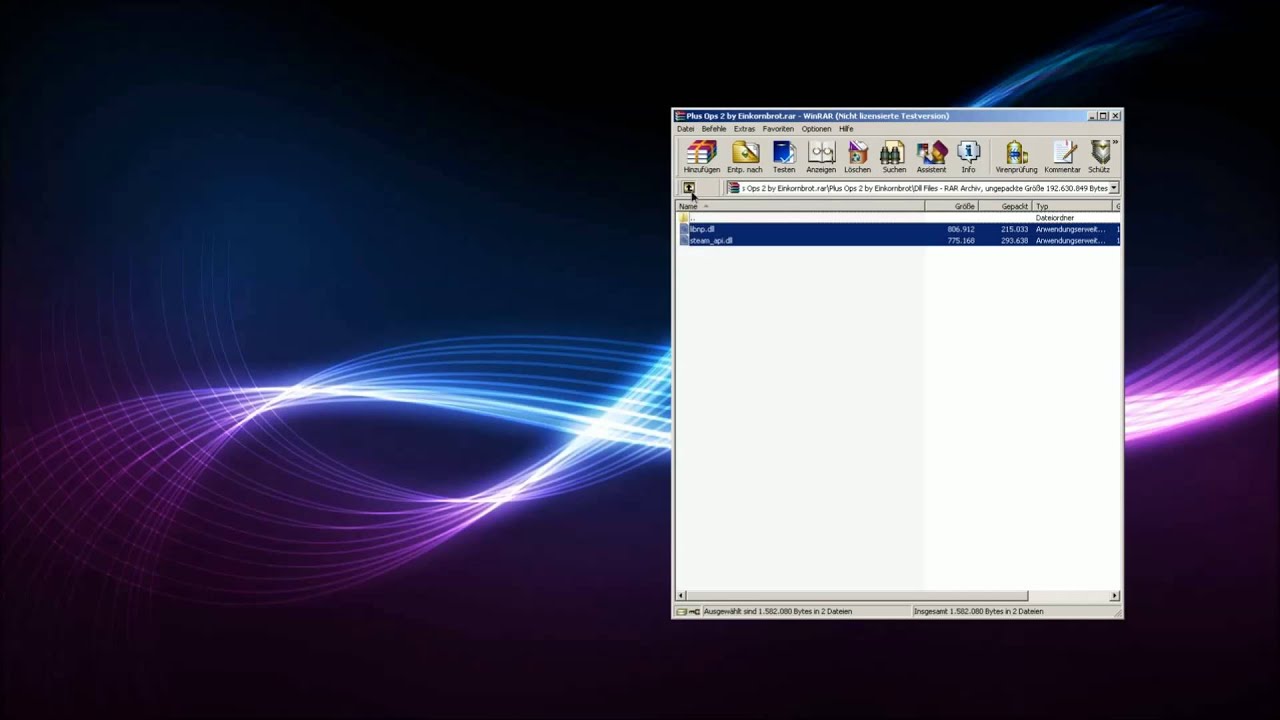
Task: Click "Ausgewählt sind 1.582.080 Bytes" status text
Action: (777, 611)
